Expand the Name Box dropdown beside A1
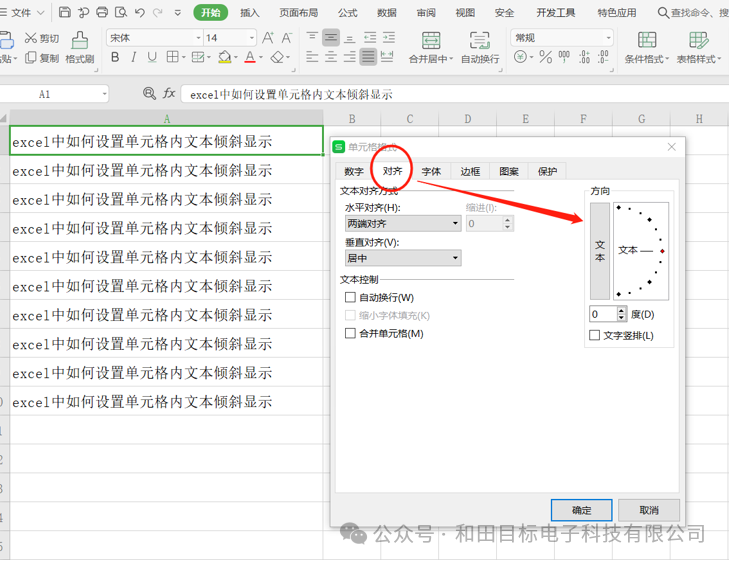Viewport: 729px width, 563px height. [x=105, y=94]
